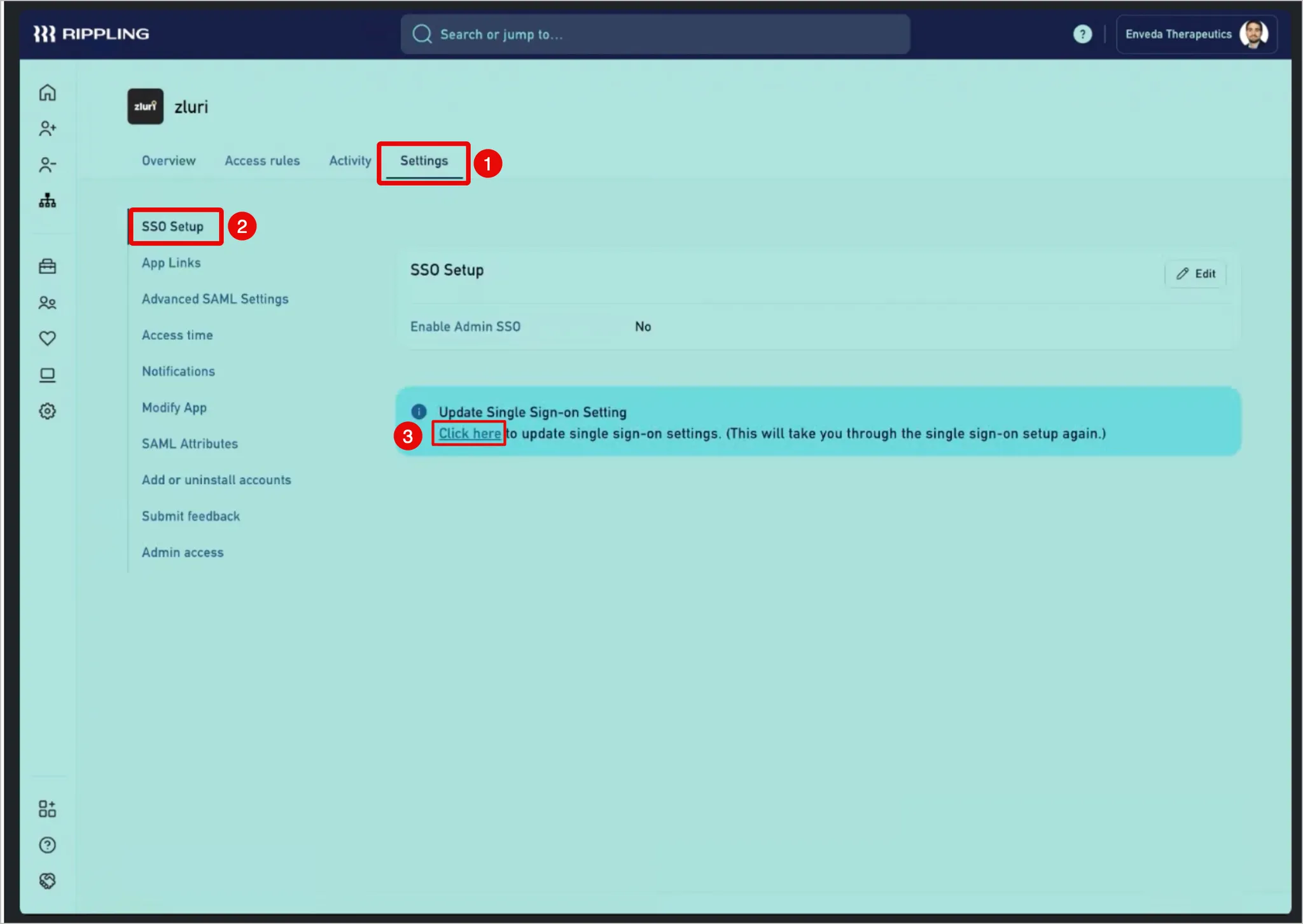Screen dimensions: 1303x924
Task: Open Notifications settings
Action: [x=179, y=372]
